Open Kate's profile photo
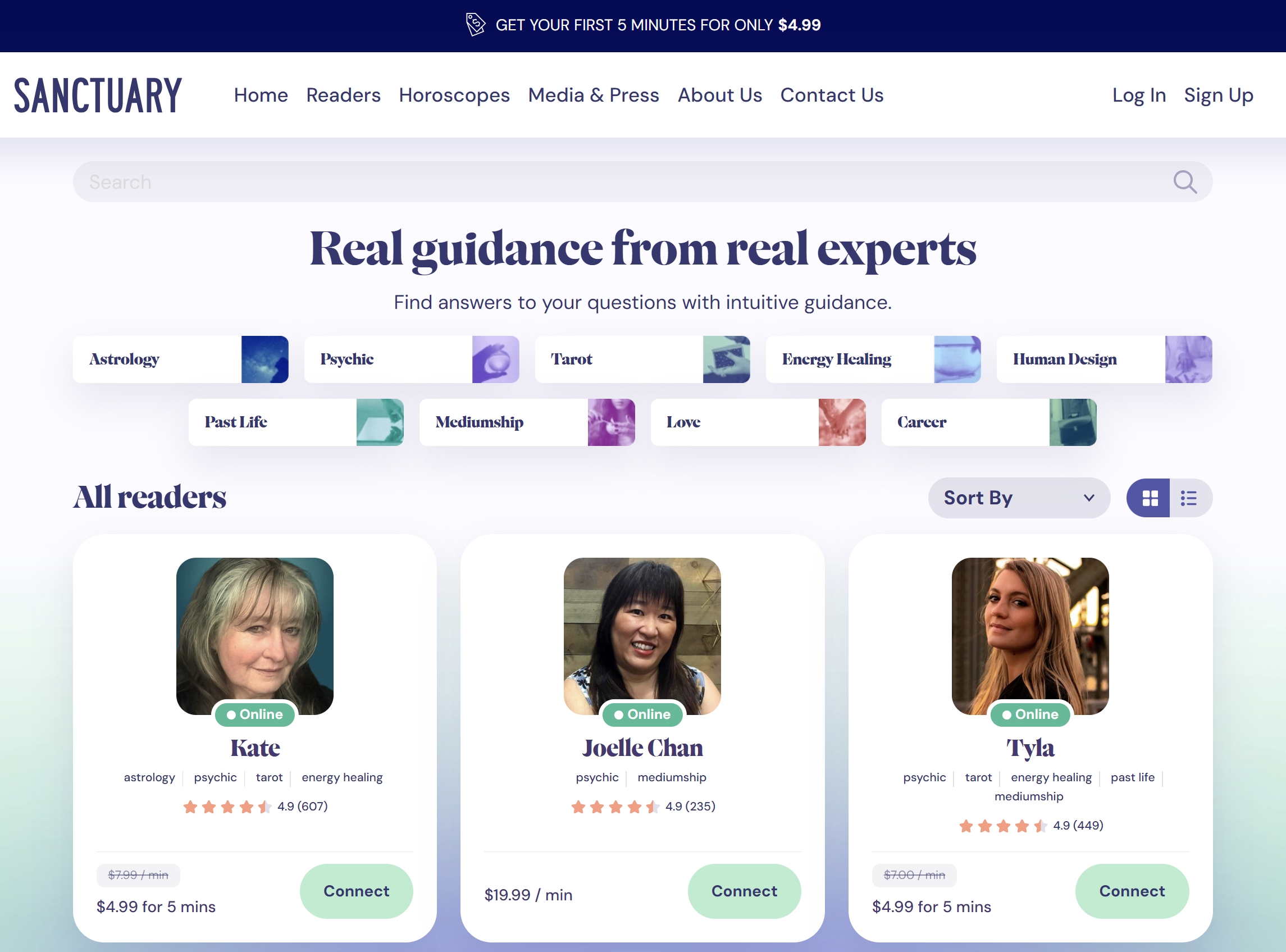The height and width of the screenshot is (952, 1286). tap(254, 636)
